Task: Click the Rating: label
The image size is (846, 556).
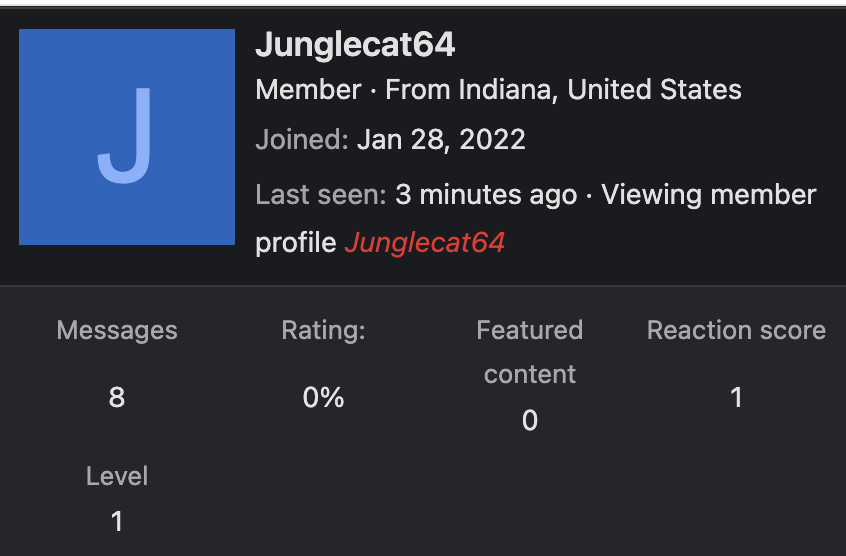Action: (x=323, y=330)
